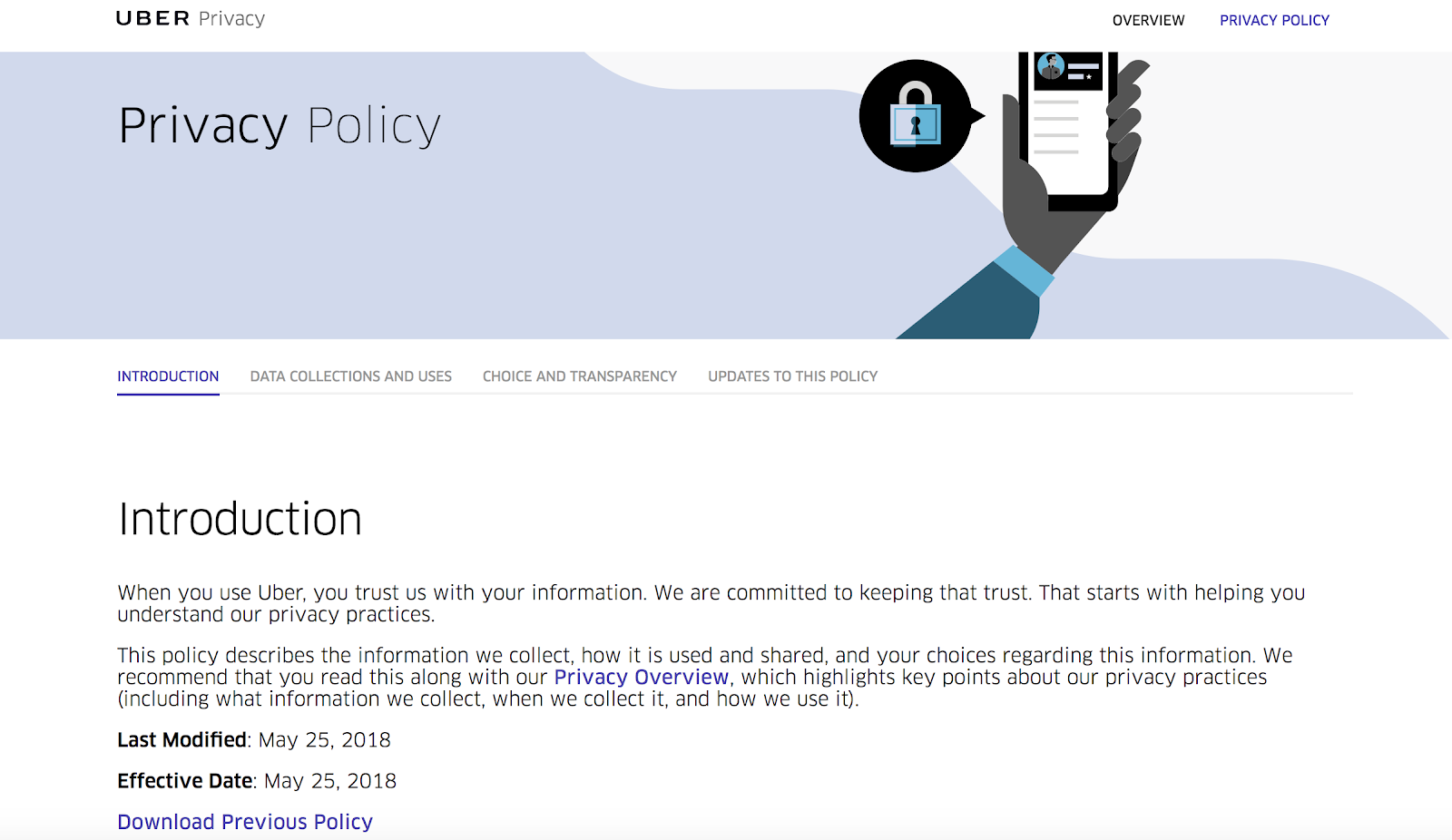Click the profile avatar on phone illustration

tap(1051, 66)
